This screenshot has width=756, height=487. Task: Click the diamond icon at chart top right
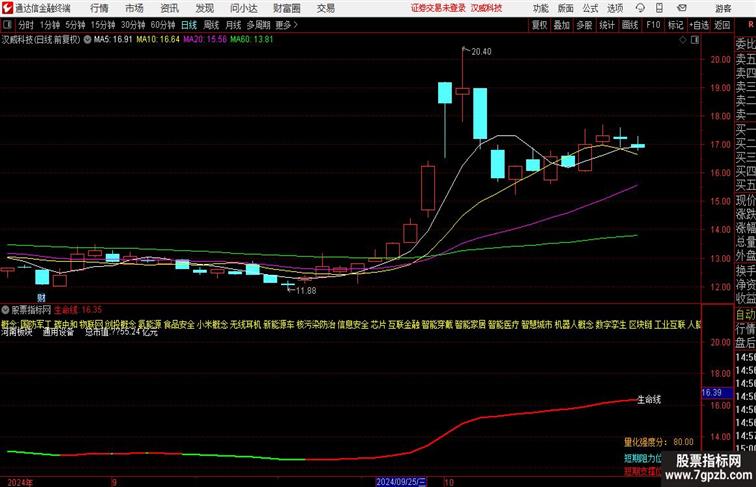click(683, 40)
